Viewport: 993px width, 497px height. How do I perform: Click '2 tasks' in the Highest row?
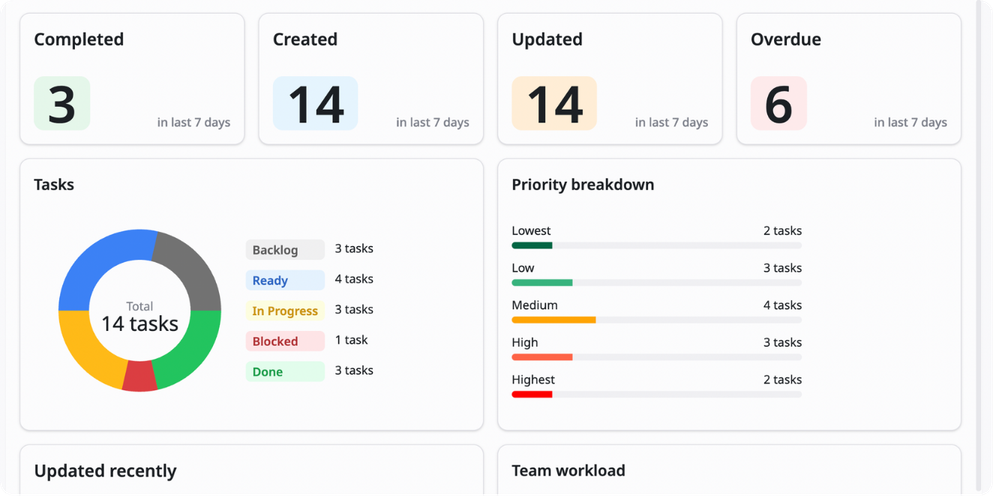point(782,380)
